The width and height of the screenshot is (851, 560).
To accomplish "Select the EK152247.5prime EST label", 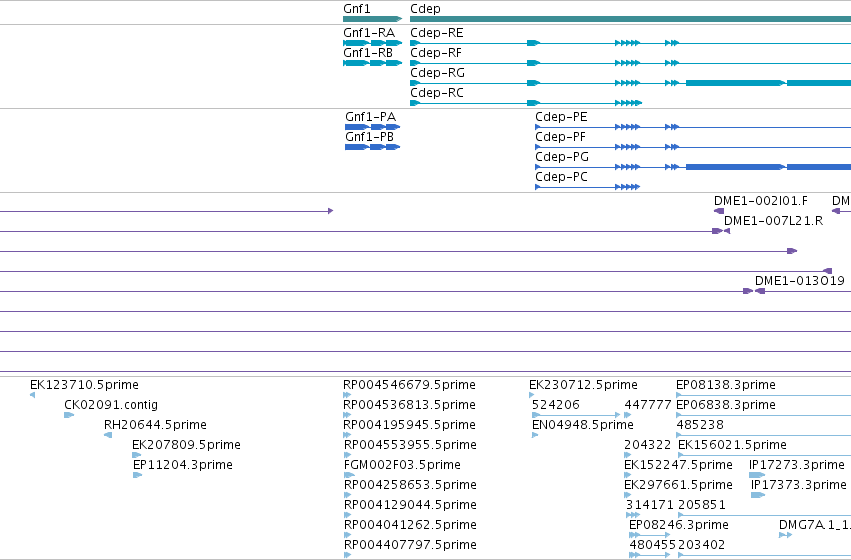I will click(x=678, y=465).
